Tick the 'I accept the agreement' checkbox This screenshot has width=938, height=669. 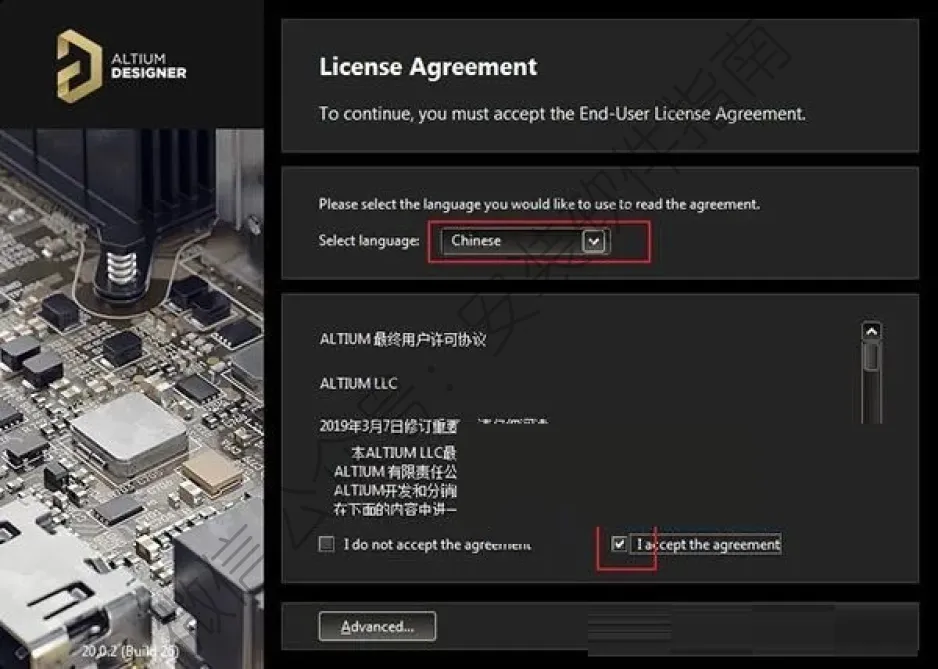619,544
